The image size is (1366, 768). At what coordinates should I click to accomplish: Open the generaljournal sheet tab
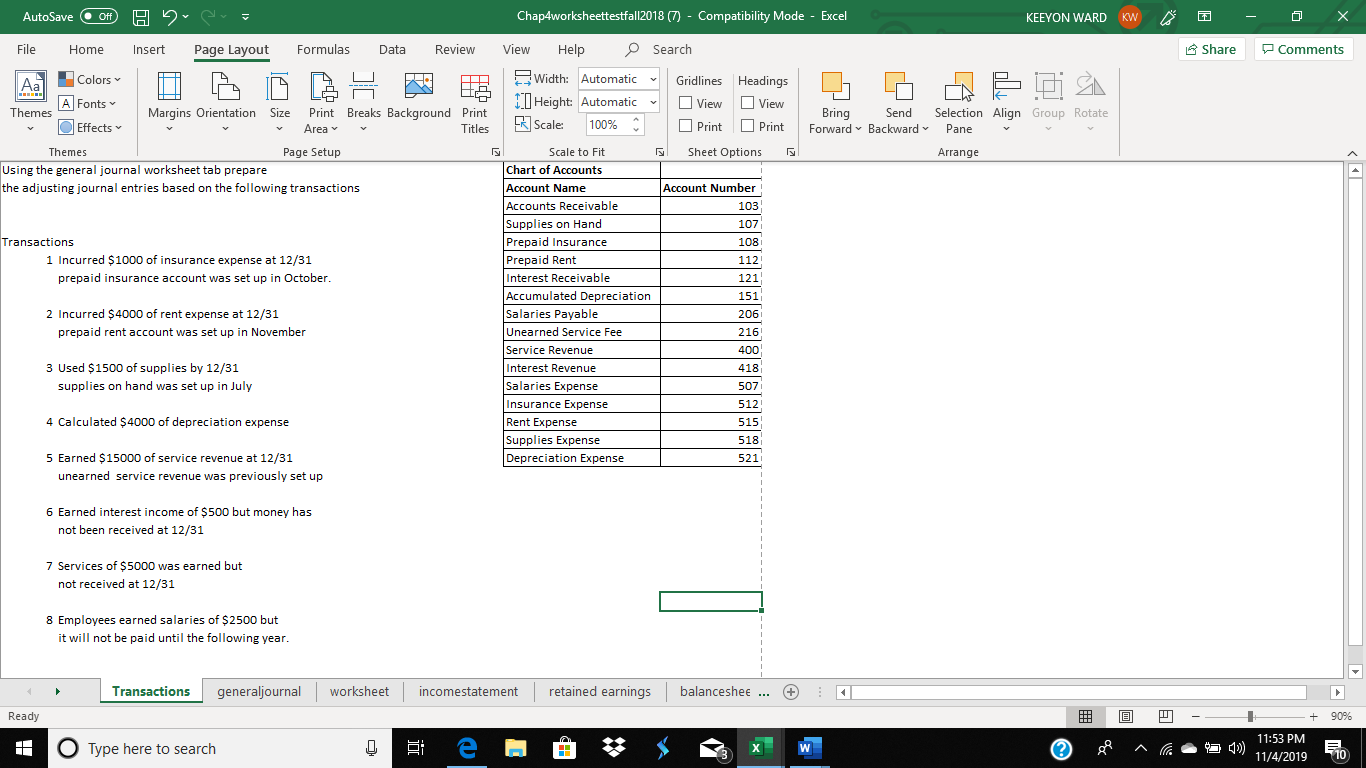pyautogui.click(x=259, y=691)
